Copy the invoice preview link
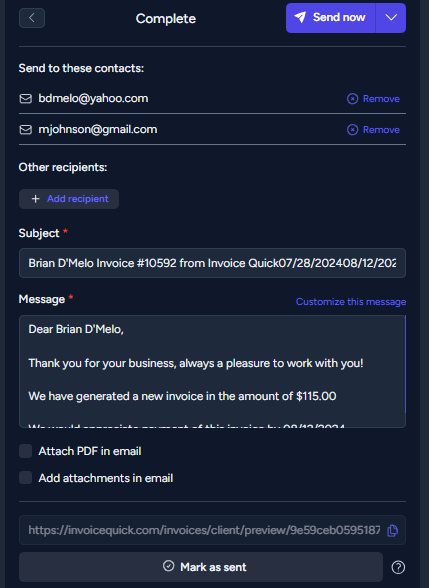Viewport: 429px width, 588px height. pos(392,530)
